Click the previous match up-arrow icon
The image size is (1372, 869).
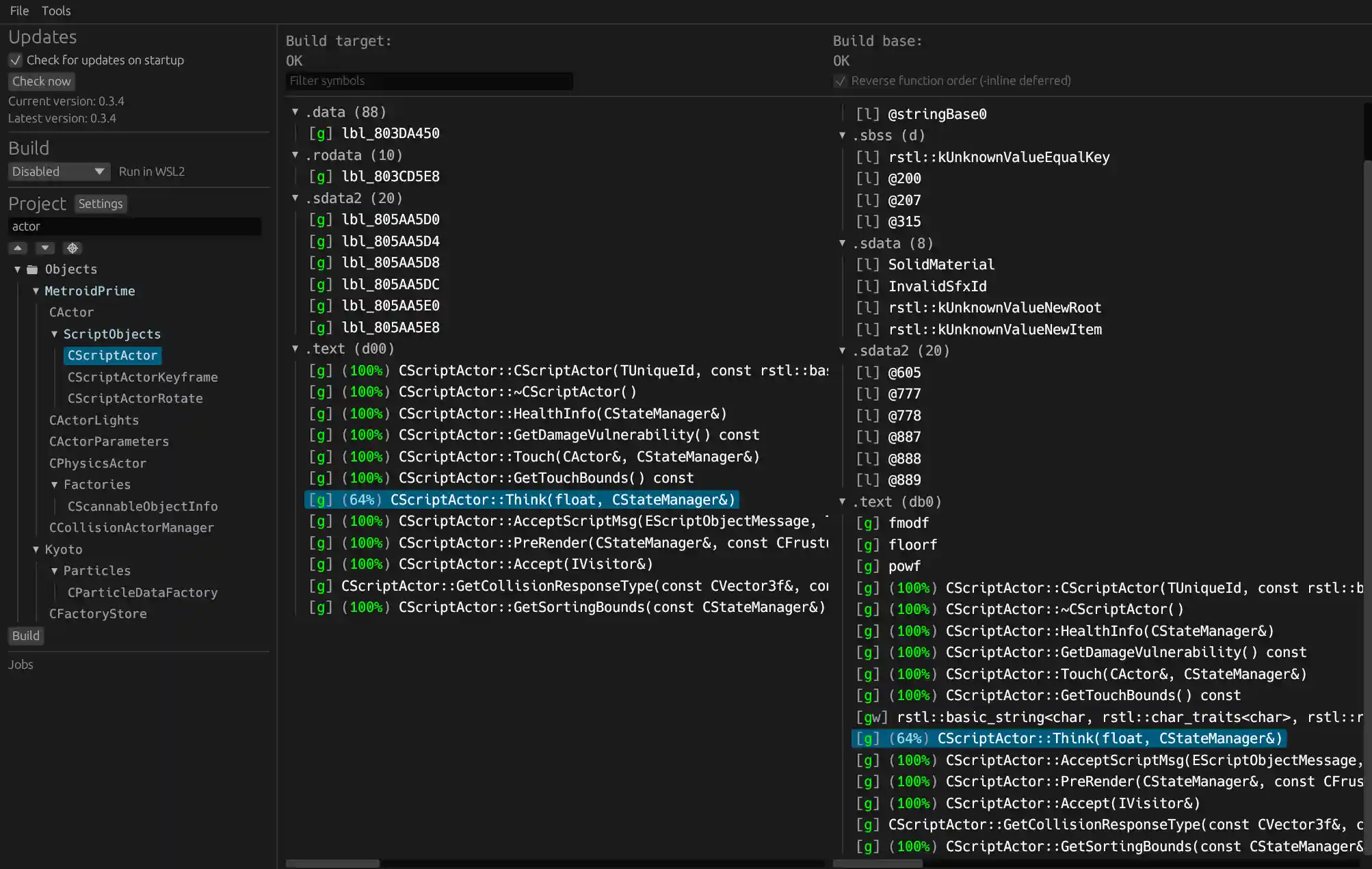17,248
